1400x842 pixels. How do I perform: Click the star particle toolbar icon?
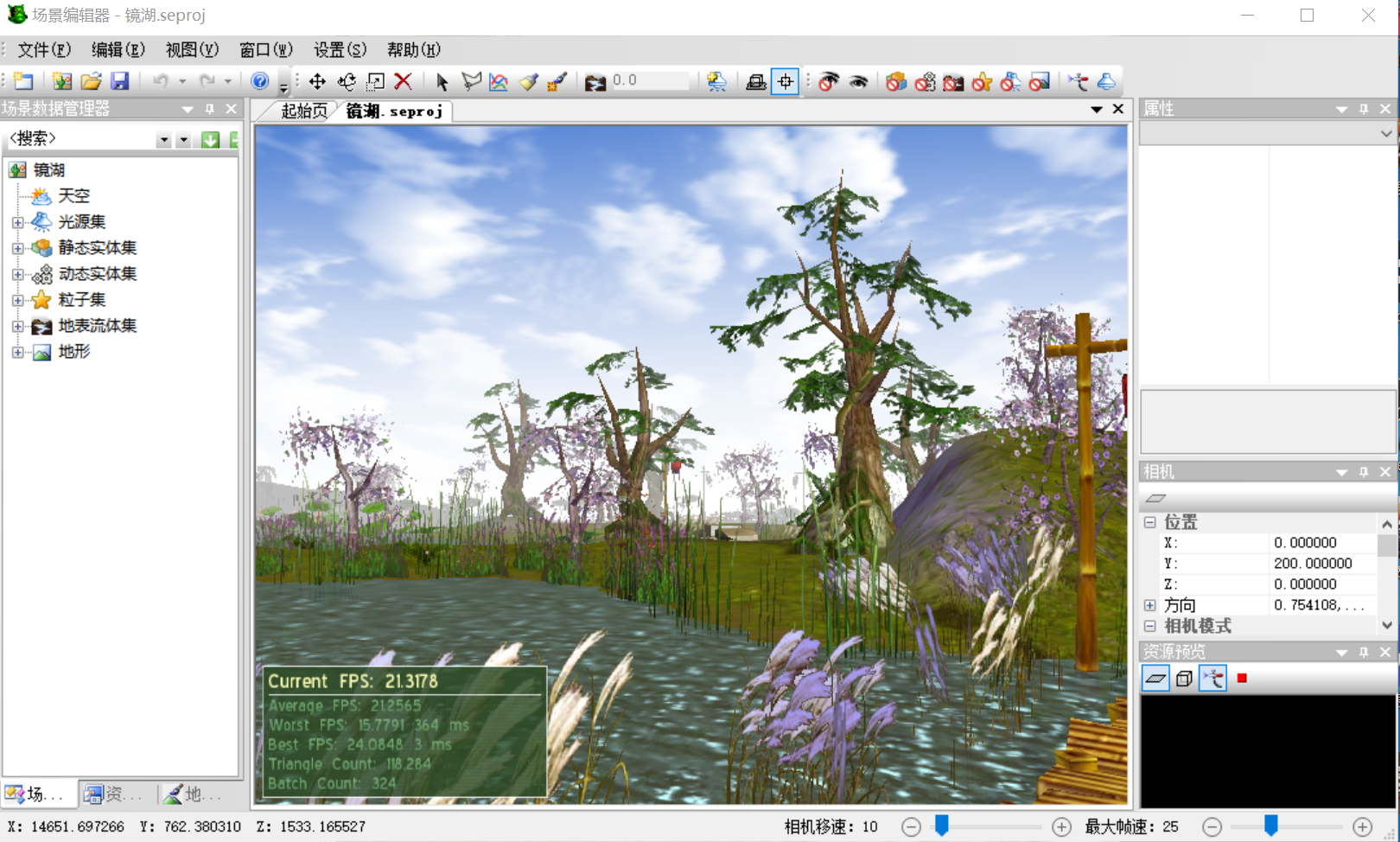(x=982, y=81)
